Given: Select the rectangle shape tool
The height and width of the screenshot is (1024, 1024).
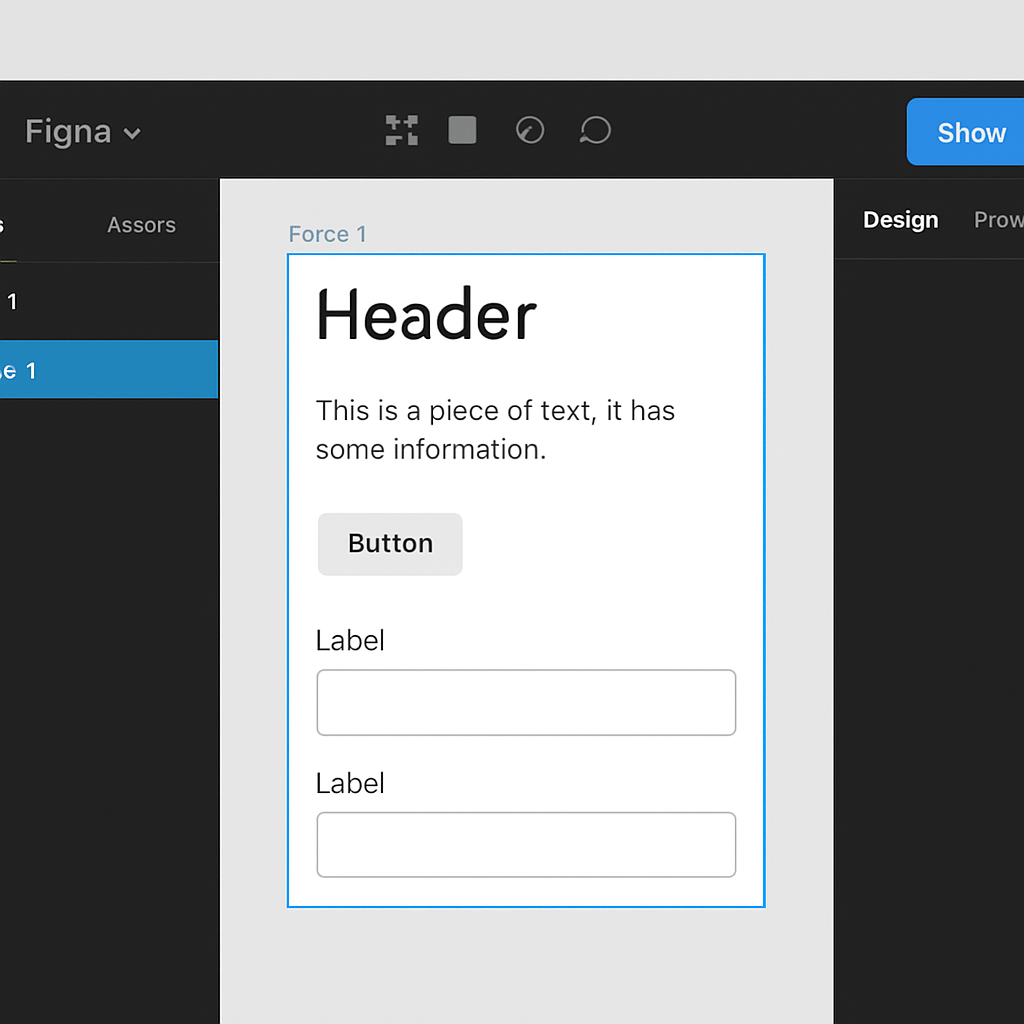Looking at the screenshot, I should point(462,130).
